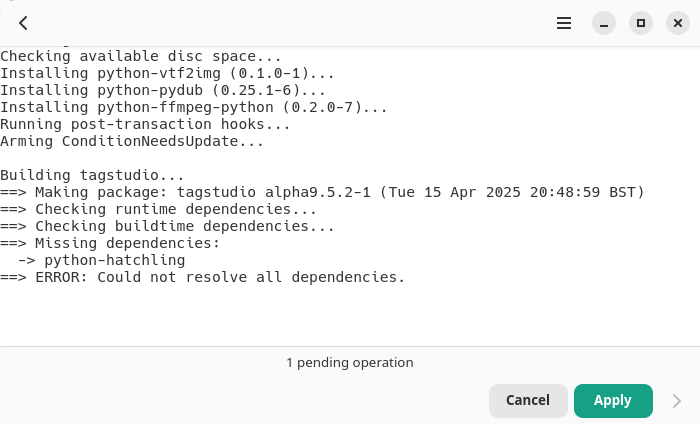The width and height of the screenshot is (700, 424).
Task: Click the 'Running post-transaction hooks' line
Action: click(145, 124)
